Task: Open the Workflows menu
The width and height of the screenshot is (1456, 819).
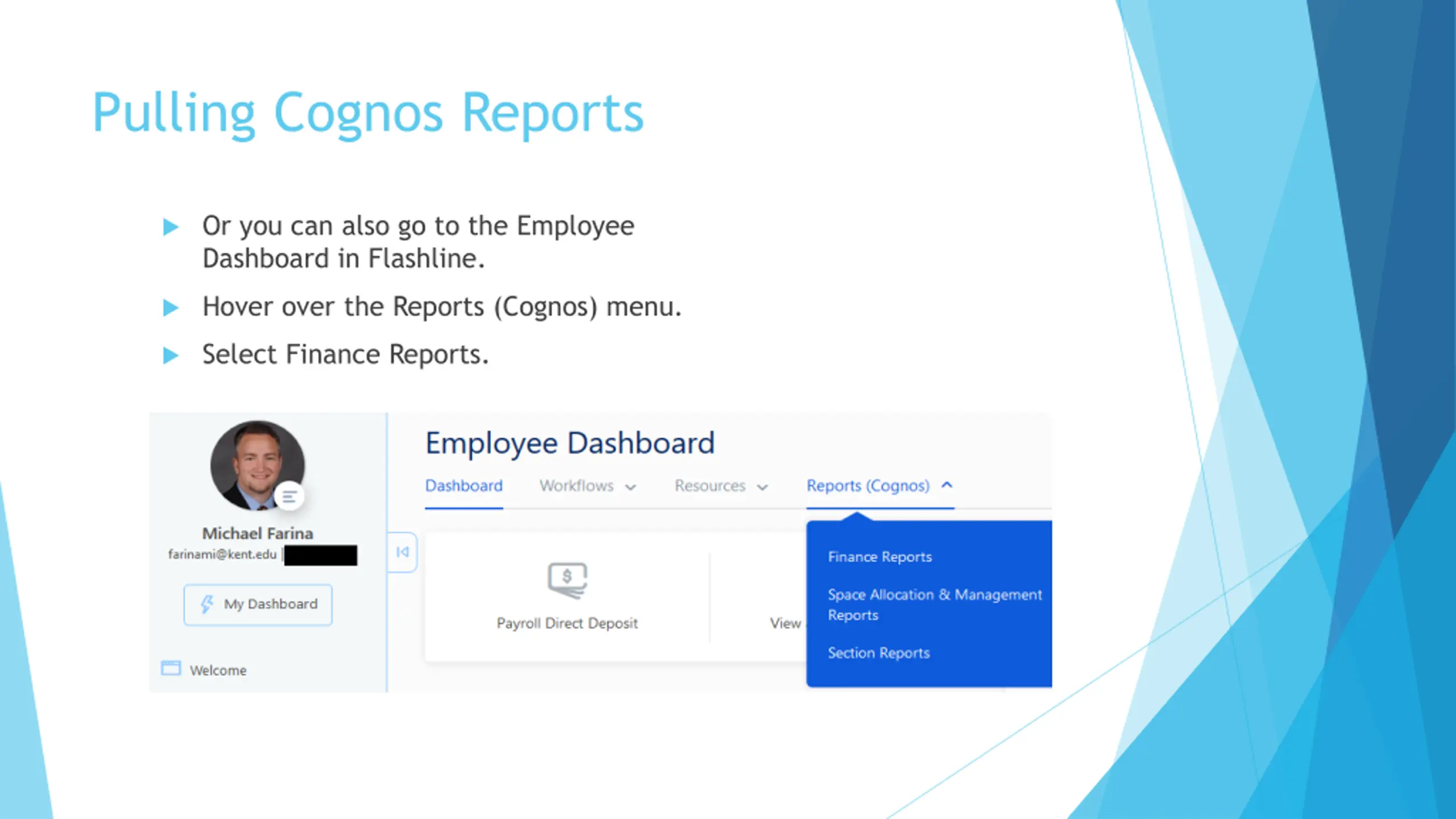Action: (588, 486)
